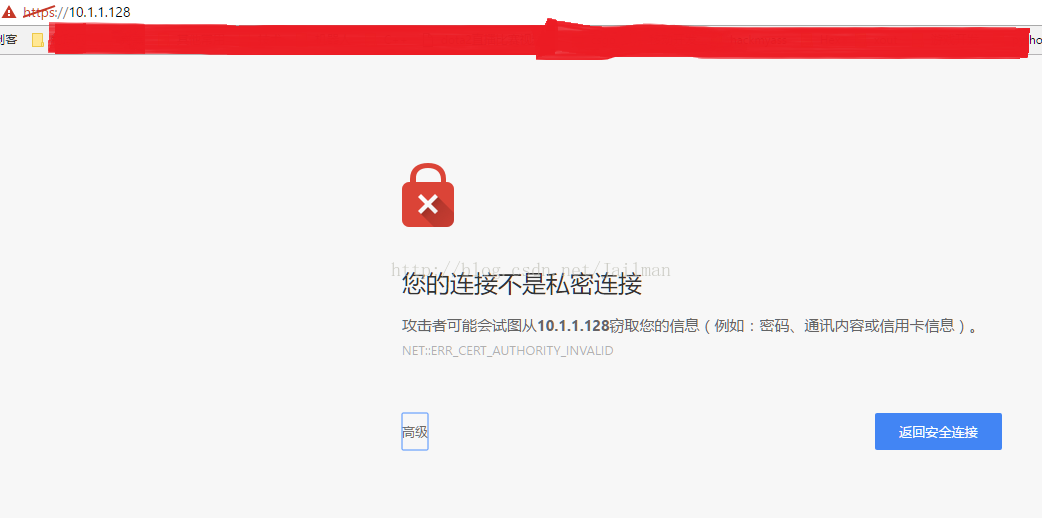Click the words 信用卡信息 in the warning
The image size is (1042, 518).
[x=918, y=326]
